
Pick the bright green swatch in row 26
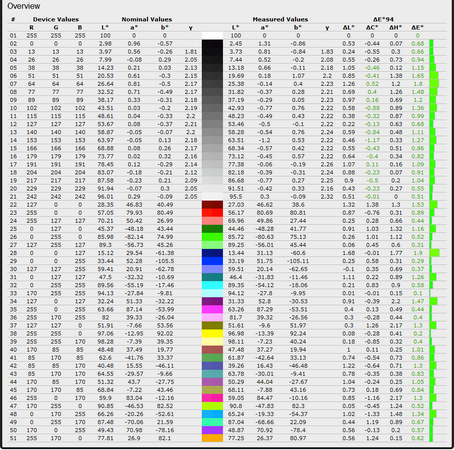click(x=212, y=237)
